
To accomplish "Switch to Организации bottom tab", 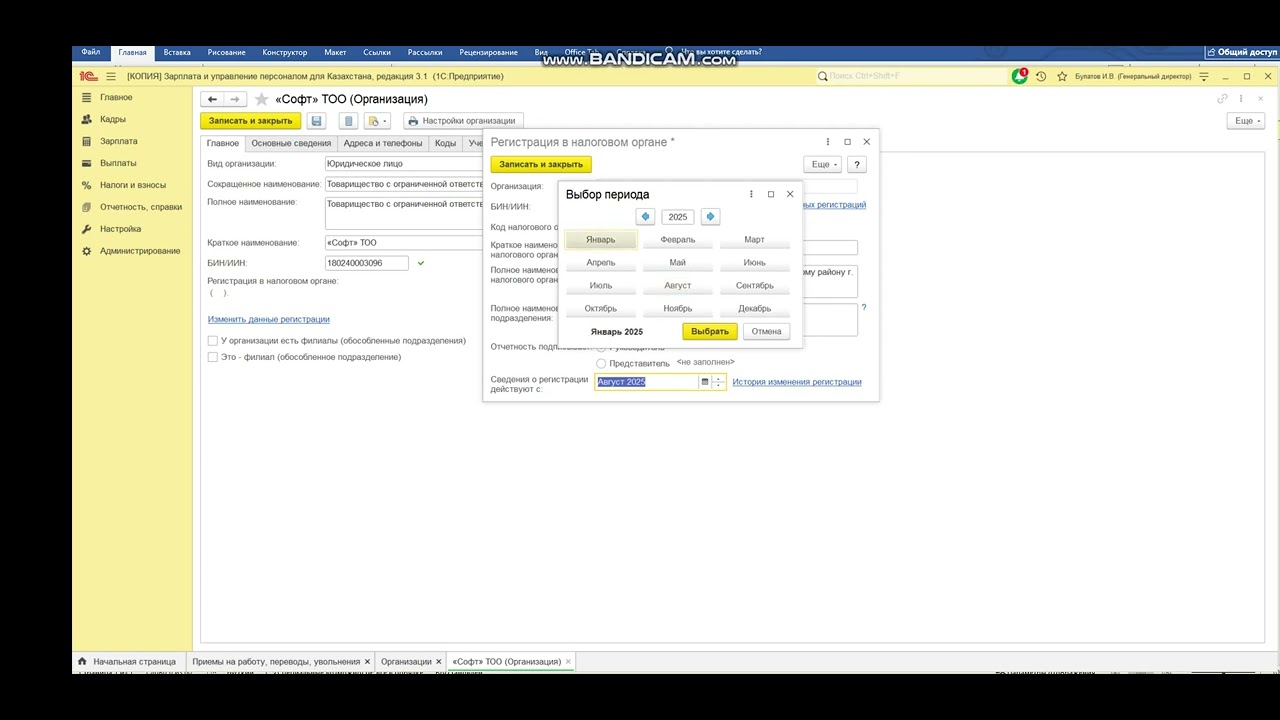I will pos(410,661).
